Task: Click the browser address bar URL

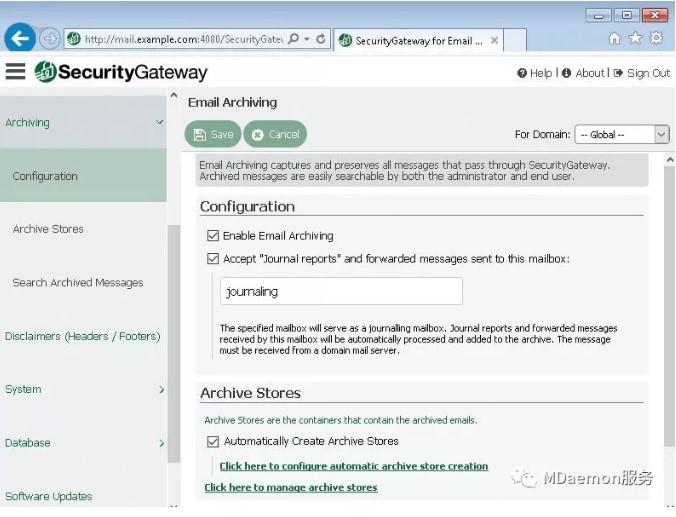Action: click(x=183, y=39)
